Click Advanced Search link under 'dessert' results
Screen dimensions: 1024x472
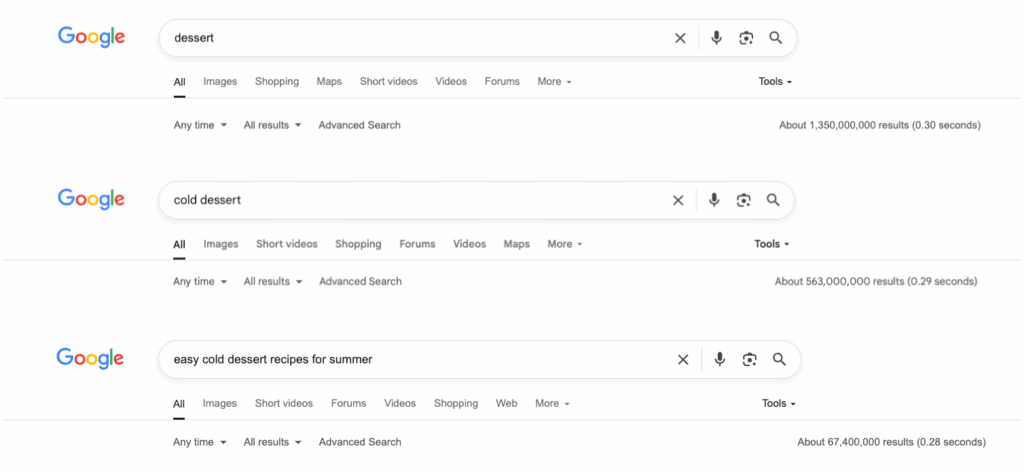[359, 125]
